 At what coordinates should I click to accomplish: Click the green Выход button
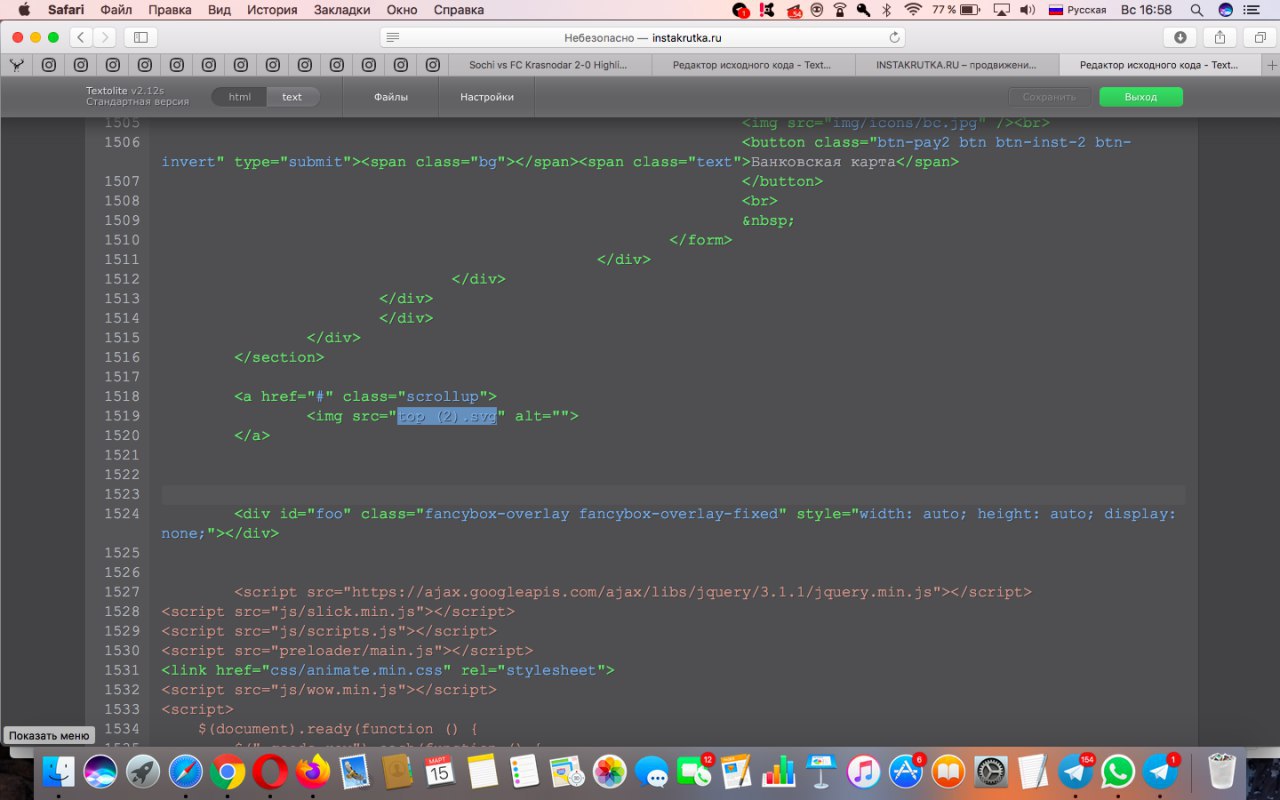point(1141,97)
